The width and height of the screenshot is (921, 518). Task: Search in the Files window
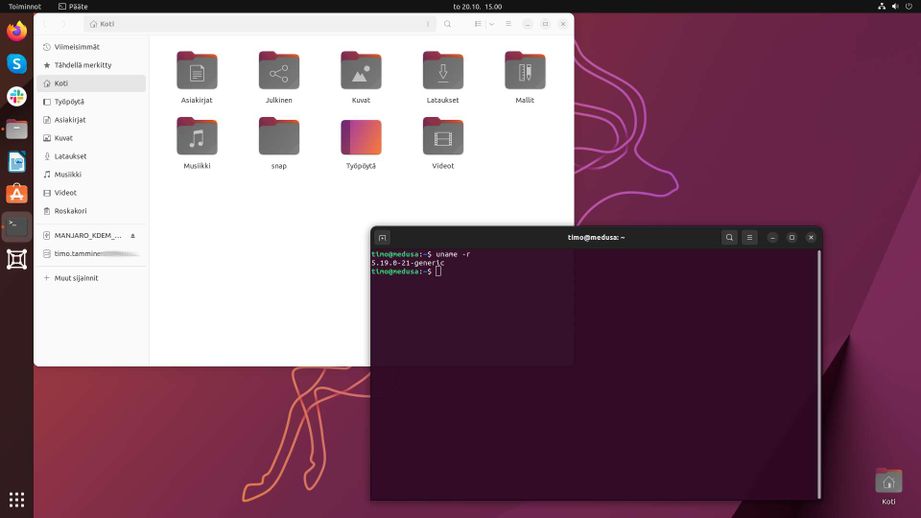tap(448, 24)
